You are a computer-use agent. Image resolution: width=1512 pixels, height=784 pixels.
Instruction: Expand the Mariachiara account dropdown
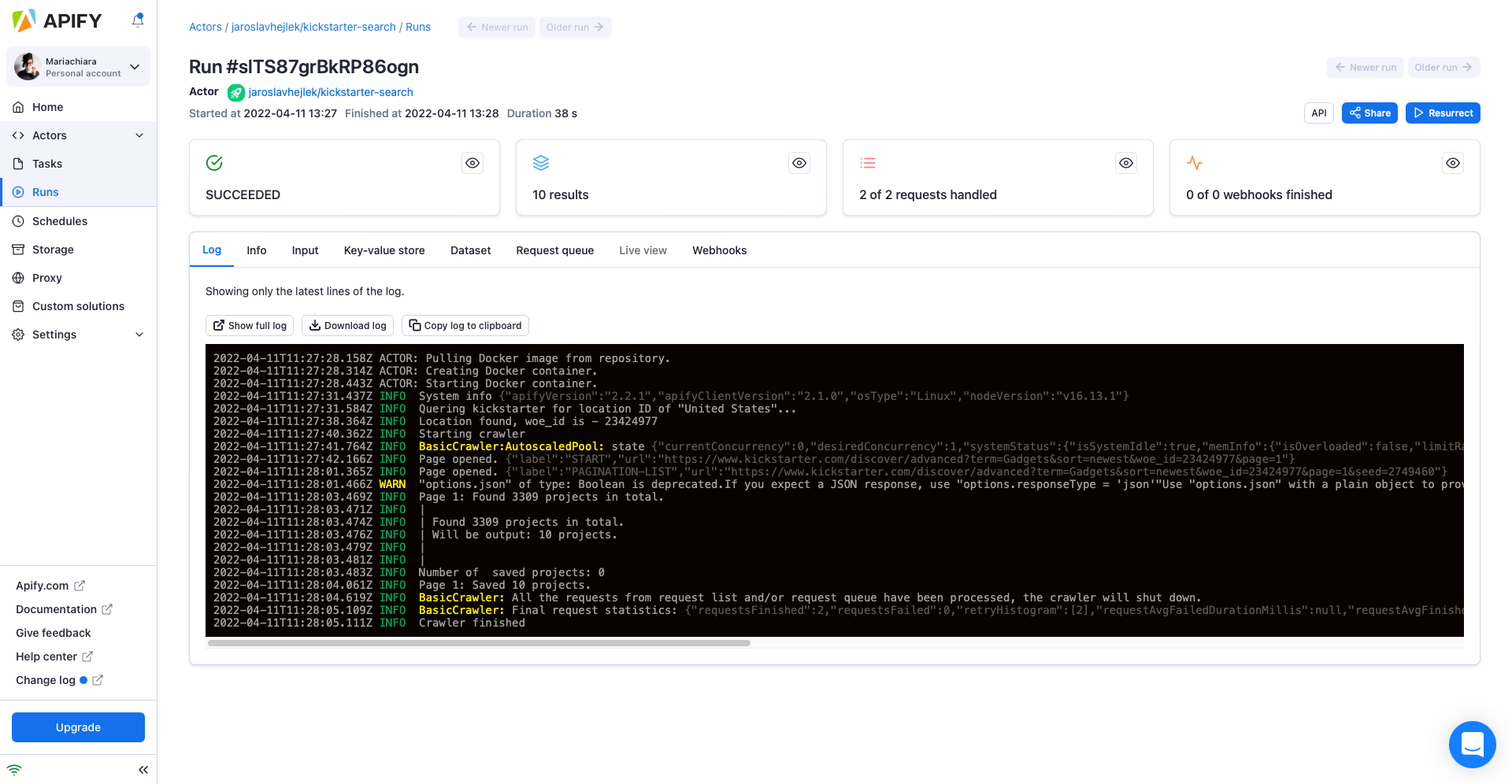pyautogui.click(x=135, y=67)
